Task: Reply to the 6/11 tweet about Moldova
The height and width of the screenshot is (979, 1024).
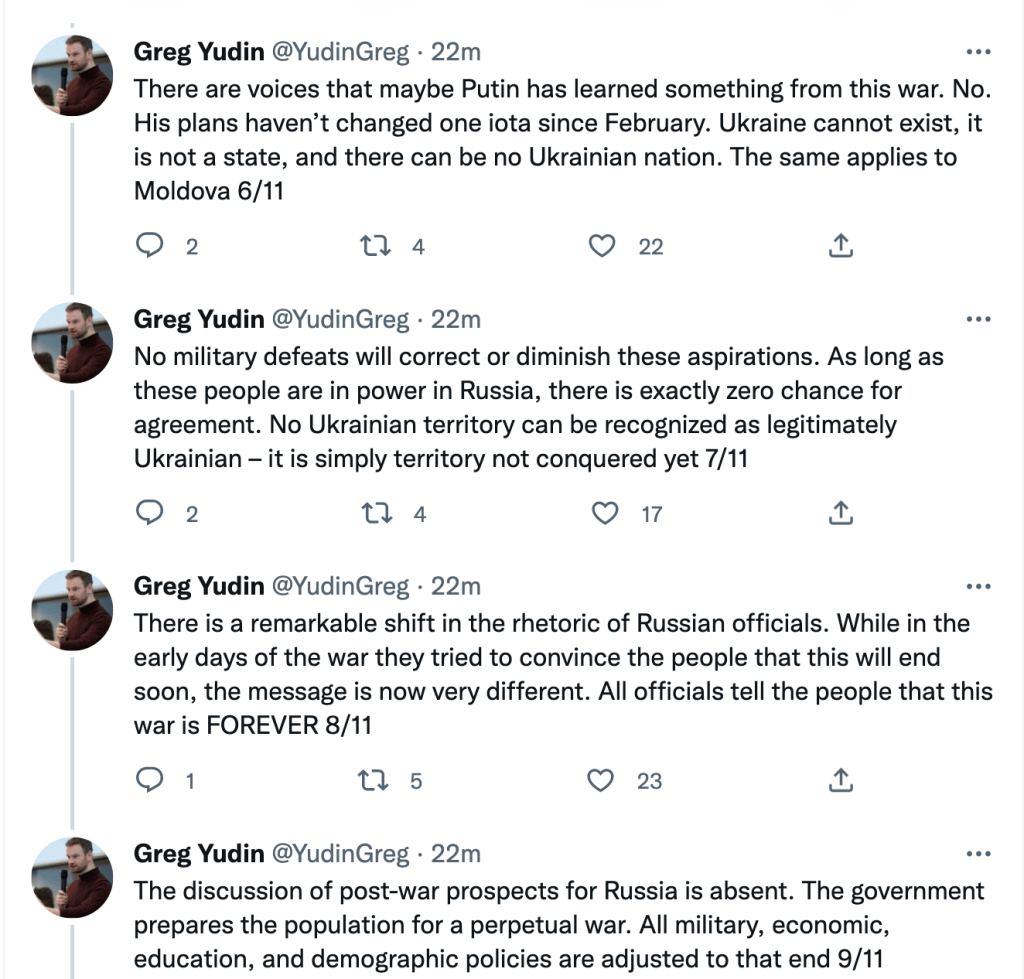Action: (x=149, y=246)
